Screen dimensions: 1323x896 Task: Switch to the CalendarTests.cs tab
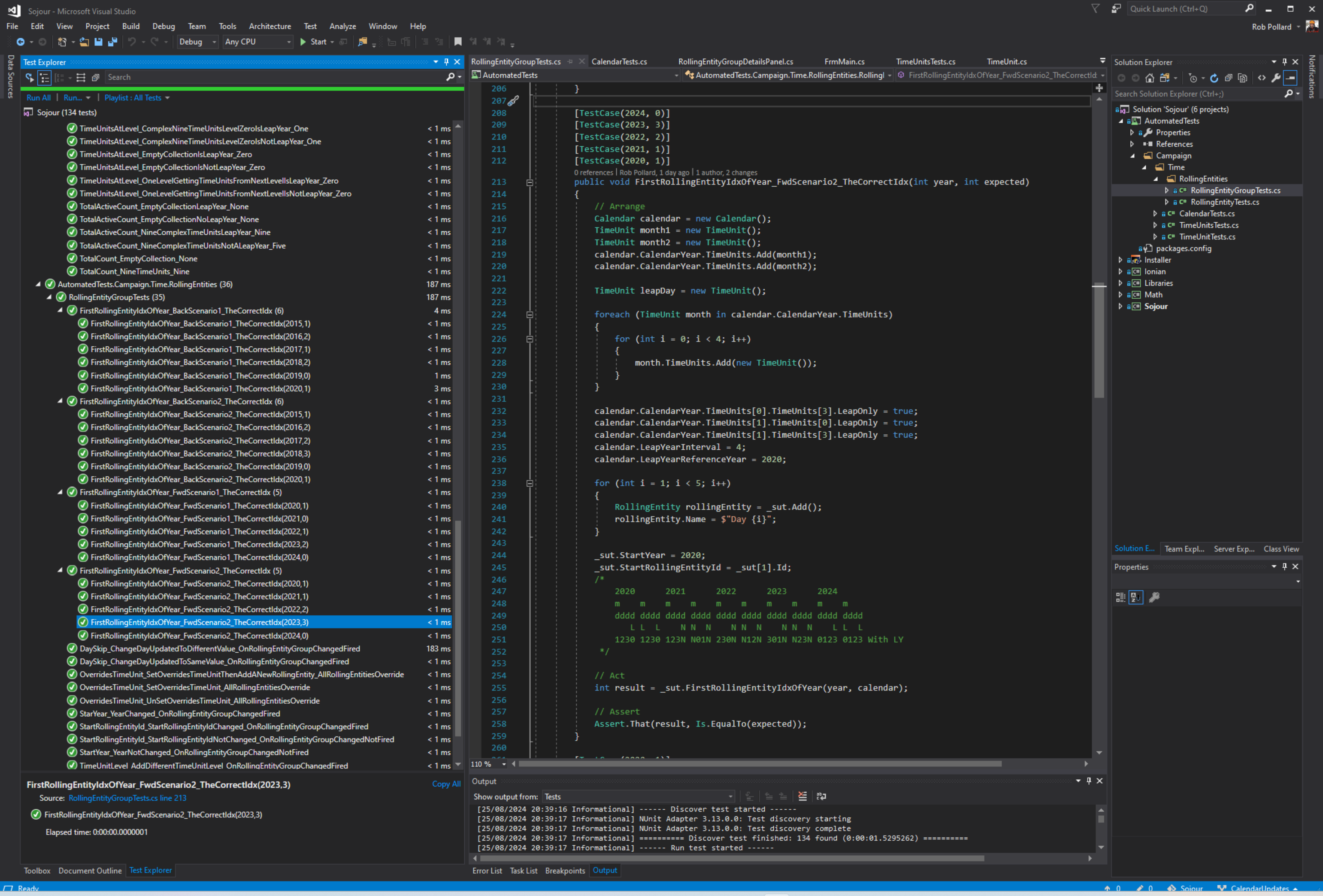pos(618,61)
